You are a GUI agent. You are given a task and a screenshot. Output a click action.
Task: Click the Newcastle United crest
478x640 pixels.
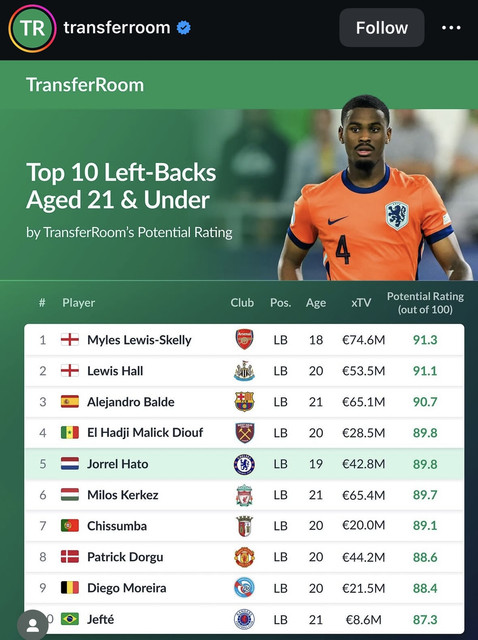point(245,371)
